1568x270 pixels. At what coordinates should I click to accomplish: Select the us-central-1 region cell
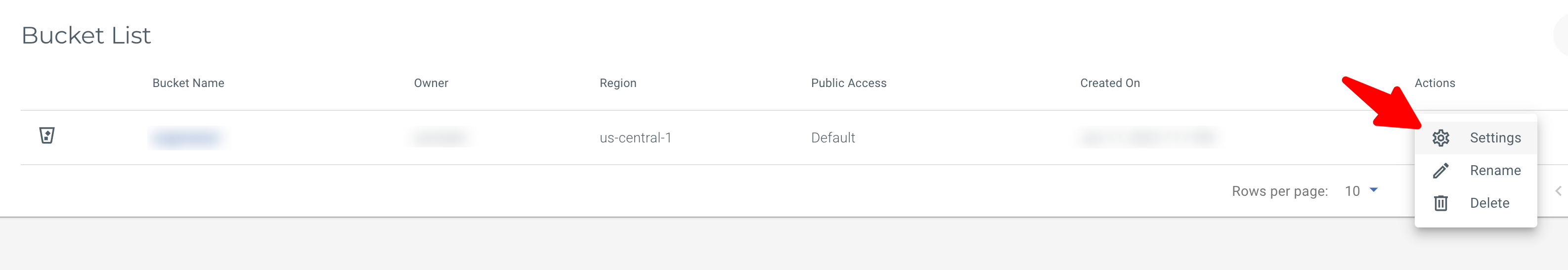pos(635,138)
